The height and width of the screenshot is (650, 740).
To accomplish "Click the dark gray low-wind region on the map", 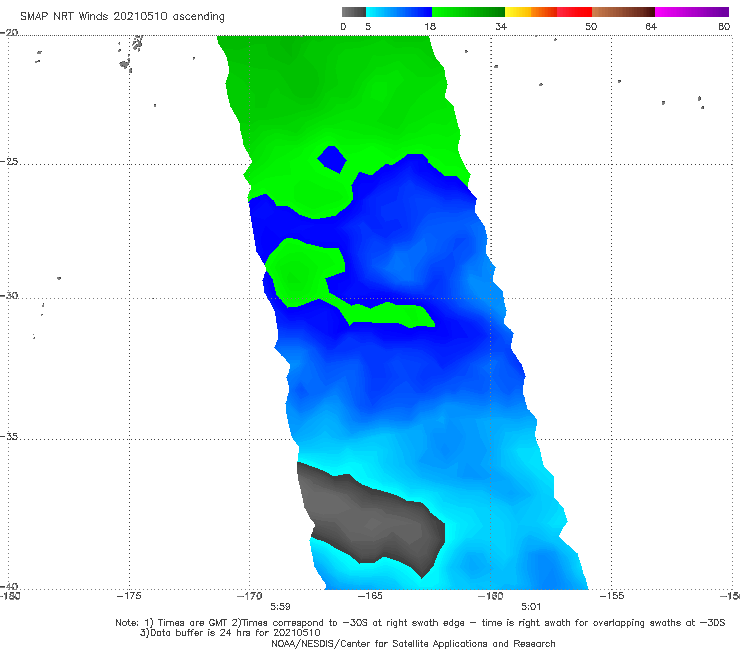I will click(x=373, y=519).
